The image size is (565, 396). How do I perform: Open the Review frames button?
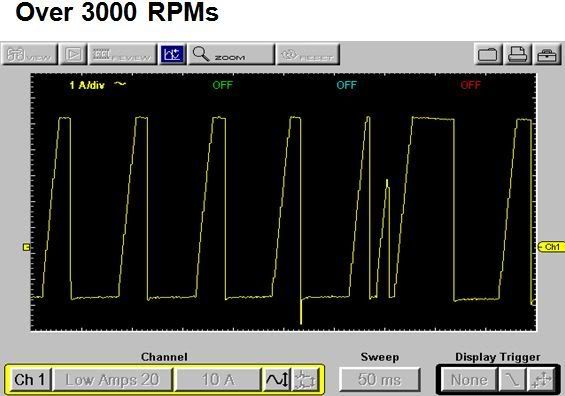pyautogui.click(x=123, y=54)
